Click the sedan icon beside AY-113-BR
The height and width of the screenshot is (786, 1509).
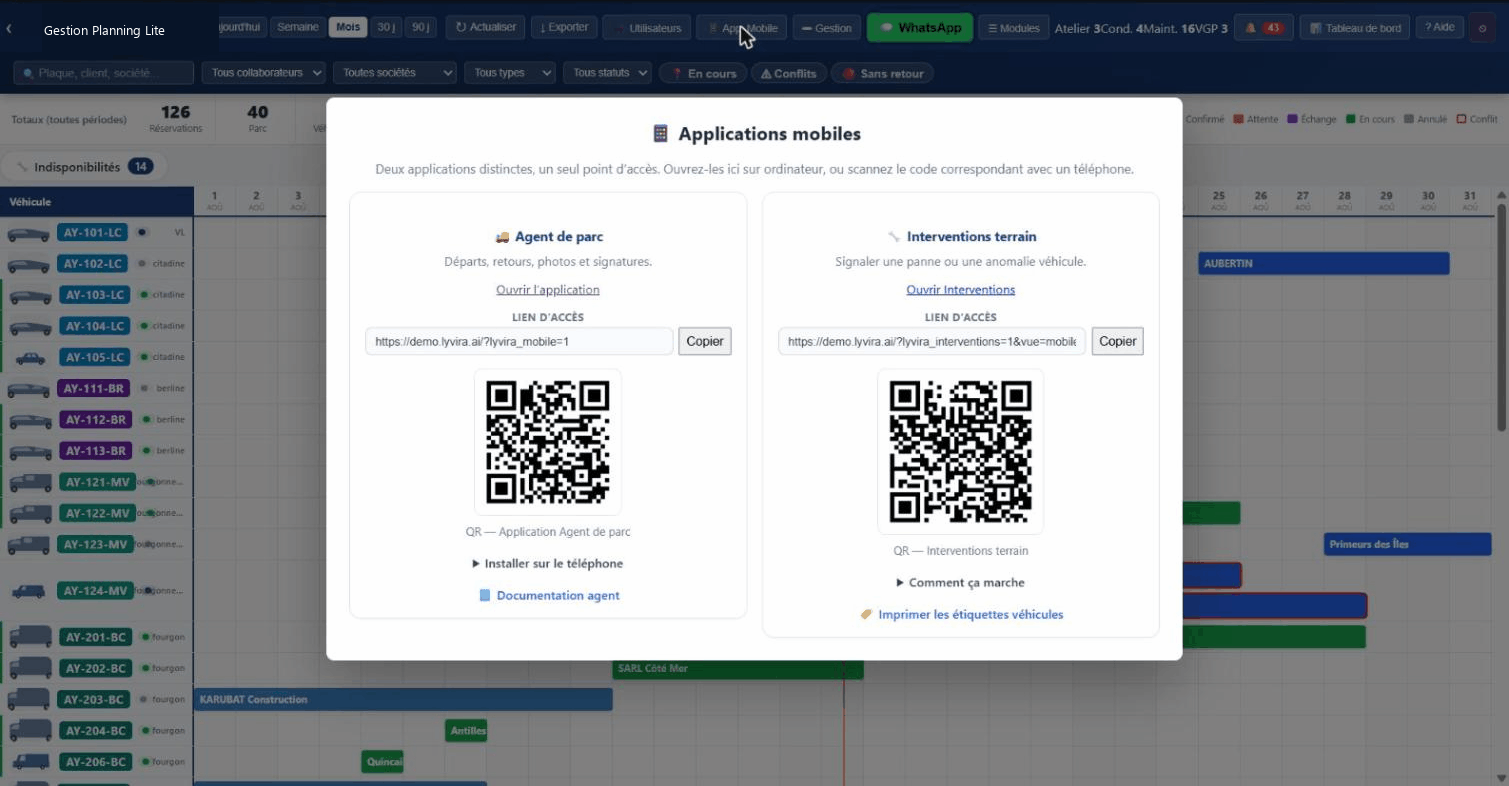coord(28,451)
